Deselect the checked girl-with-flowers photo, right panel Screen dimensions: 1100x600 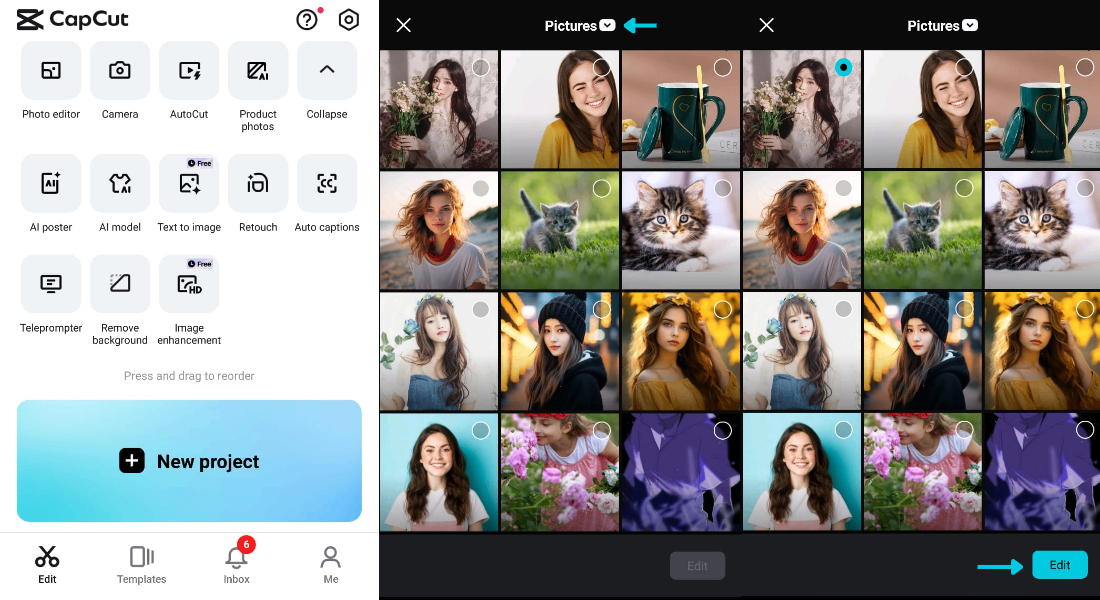(x=843, y=67)
